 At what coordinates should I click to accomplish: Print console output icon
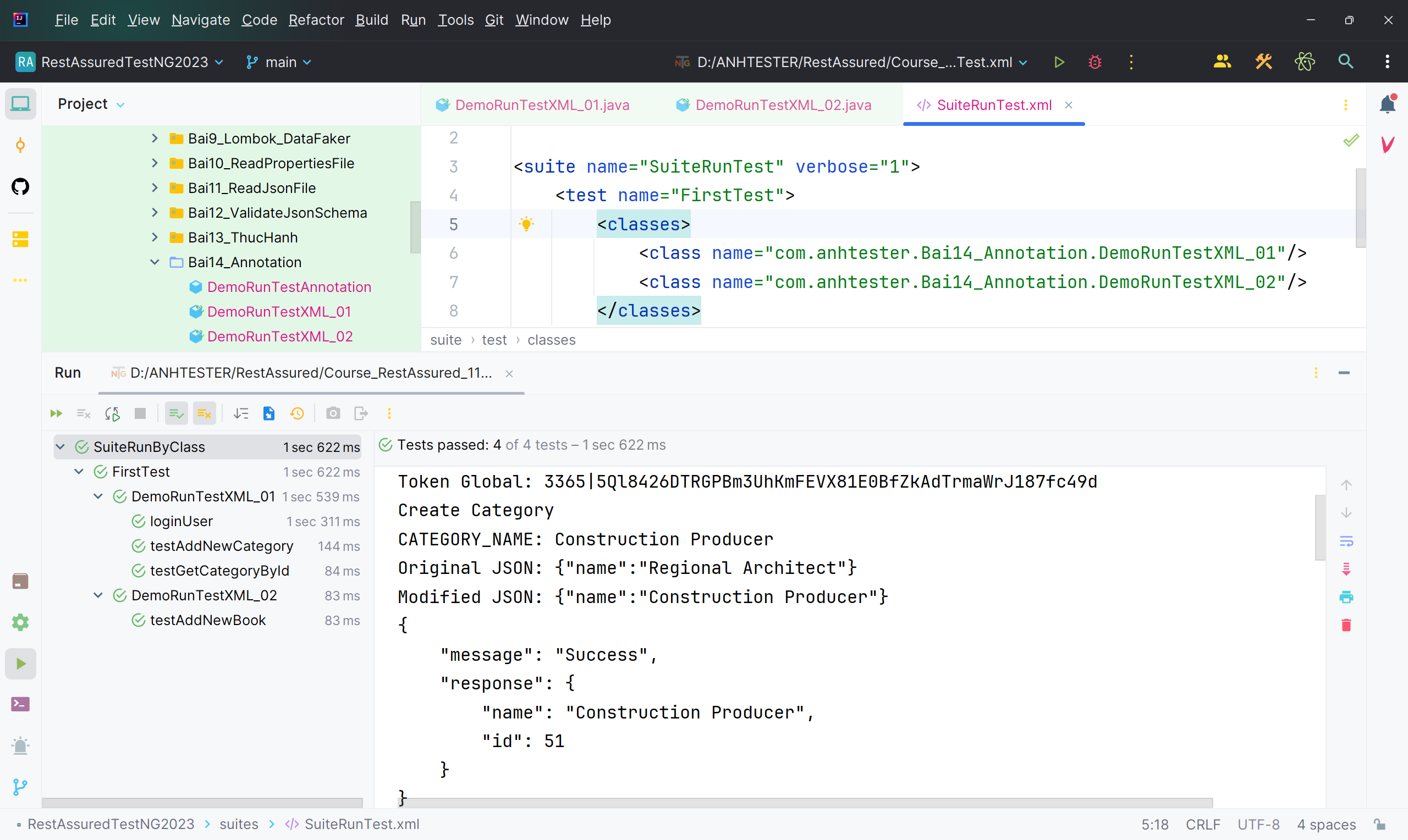tap(1346, 597)
